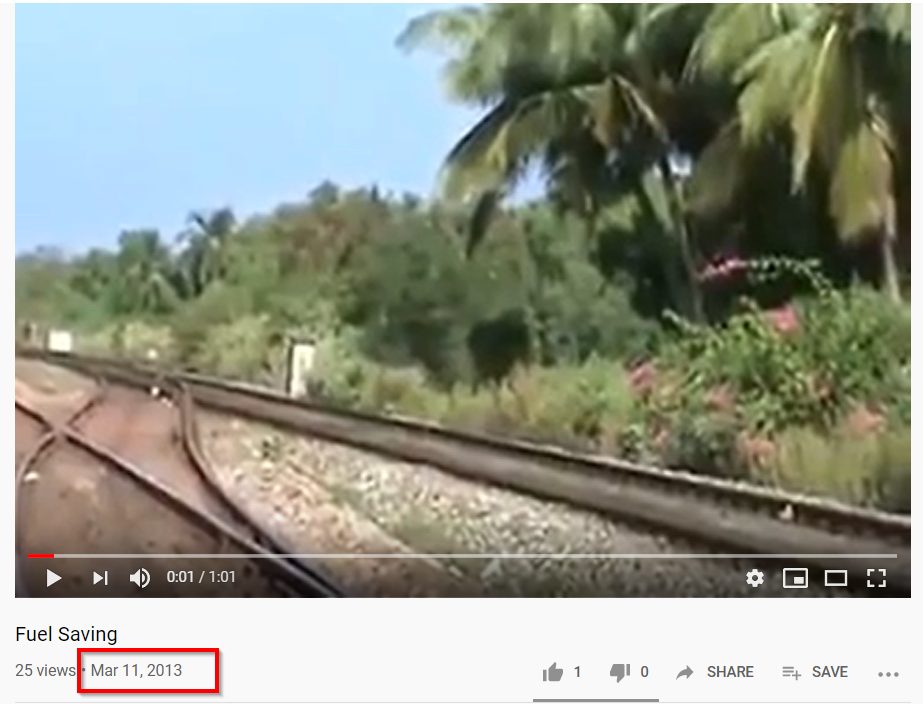Click the SAVE label
Screen dimensions: 923x704
(829, 672)
